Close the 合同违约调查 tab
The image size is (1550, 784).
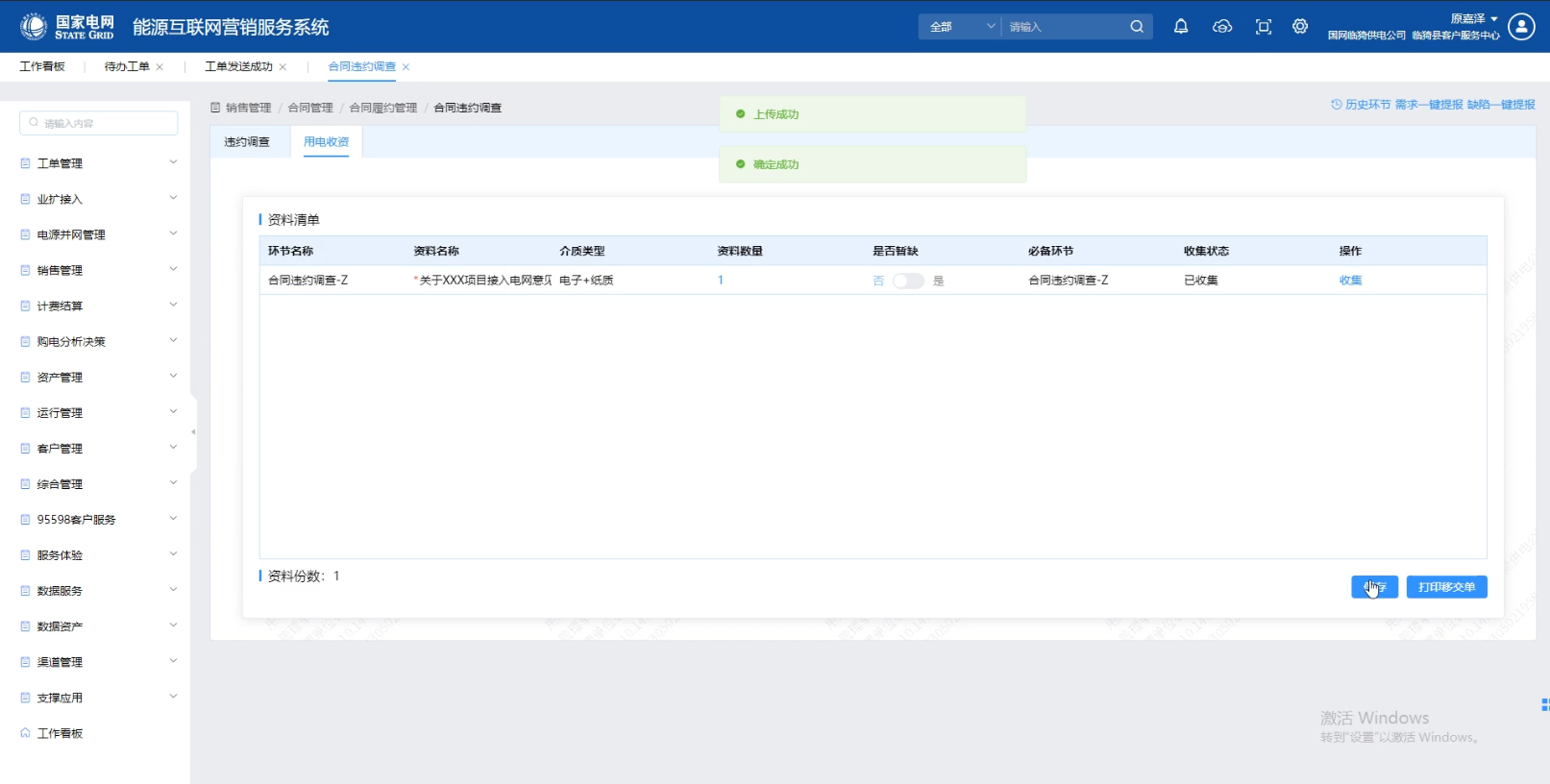[x=406, y=67]
